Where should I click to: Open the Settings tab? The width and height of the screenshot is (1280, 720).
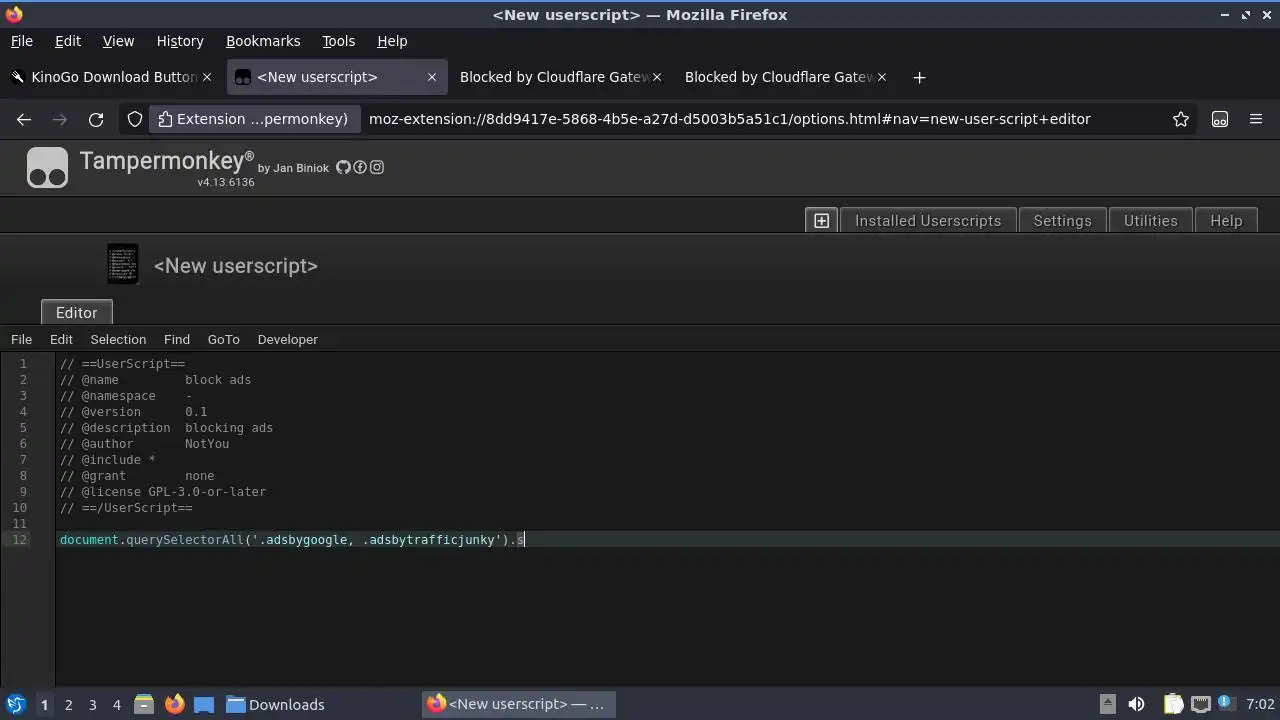(x=1062, y=221)
